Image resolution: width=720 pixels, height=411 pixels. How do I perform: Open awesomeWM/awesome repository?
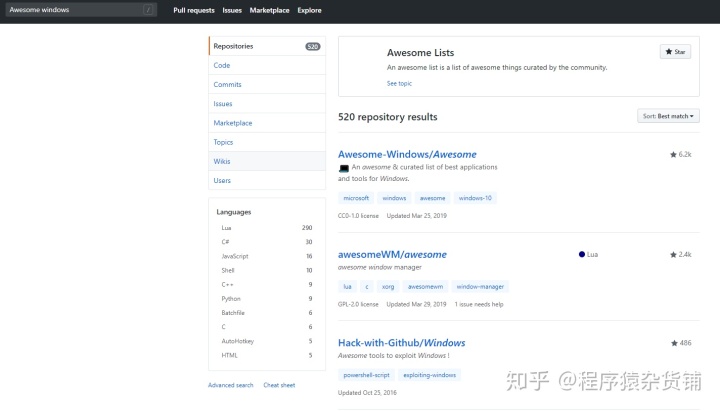[x=392, y=254]
